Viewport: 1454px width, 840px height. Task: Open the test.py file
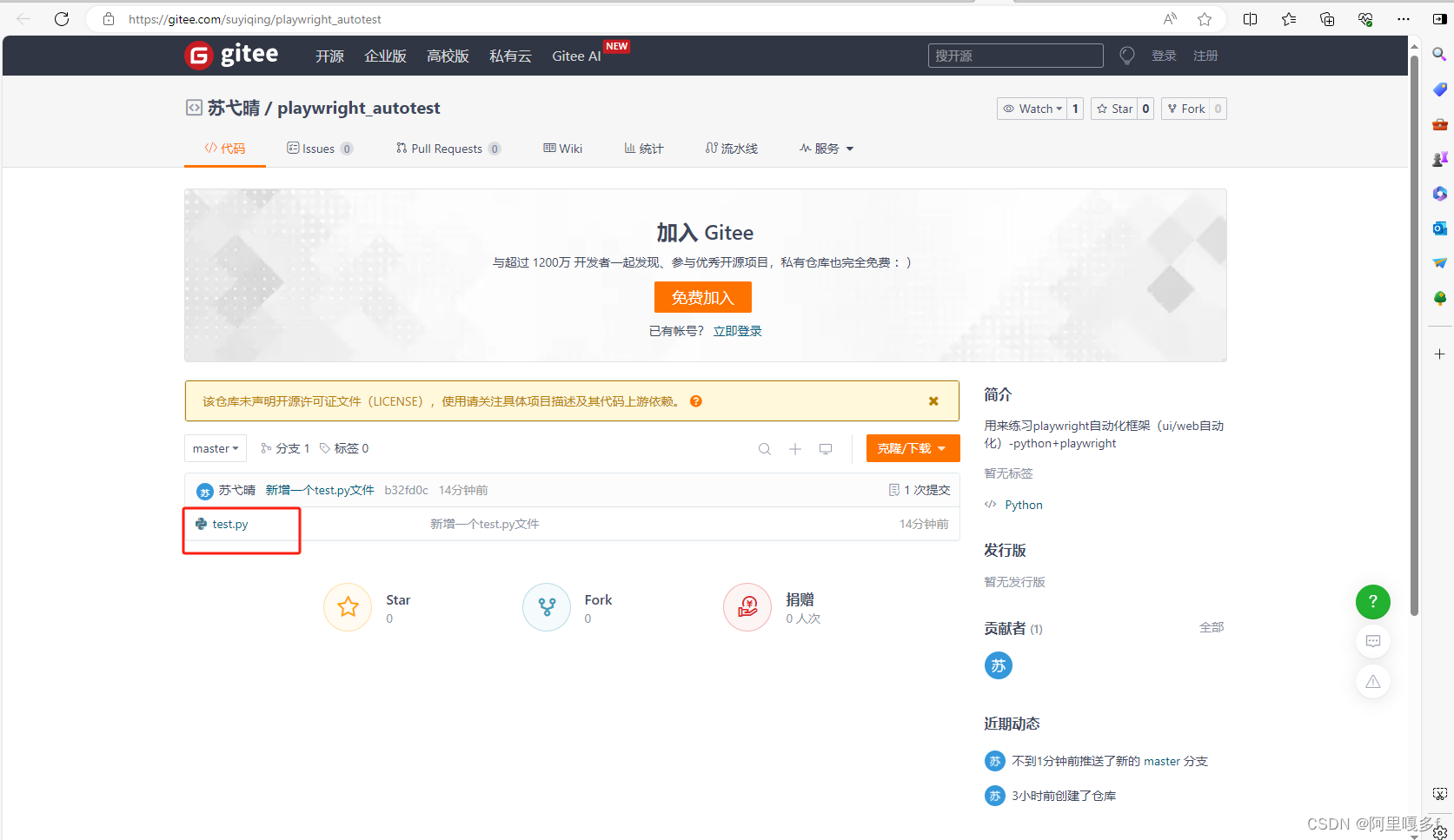tap(230, 524)
